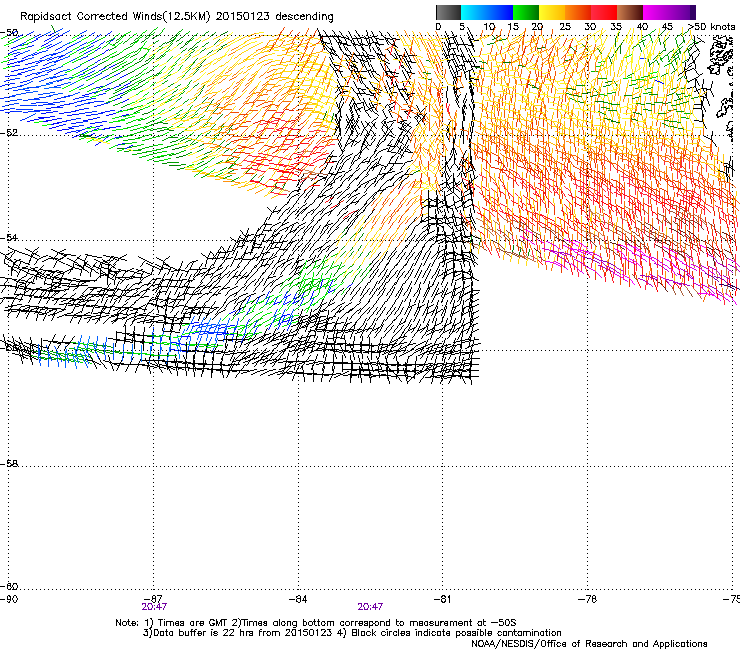Select the blue 10-15 knots legend segment
740x650 pixels.
tap(500, 12)
